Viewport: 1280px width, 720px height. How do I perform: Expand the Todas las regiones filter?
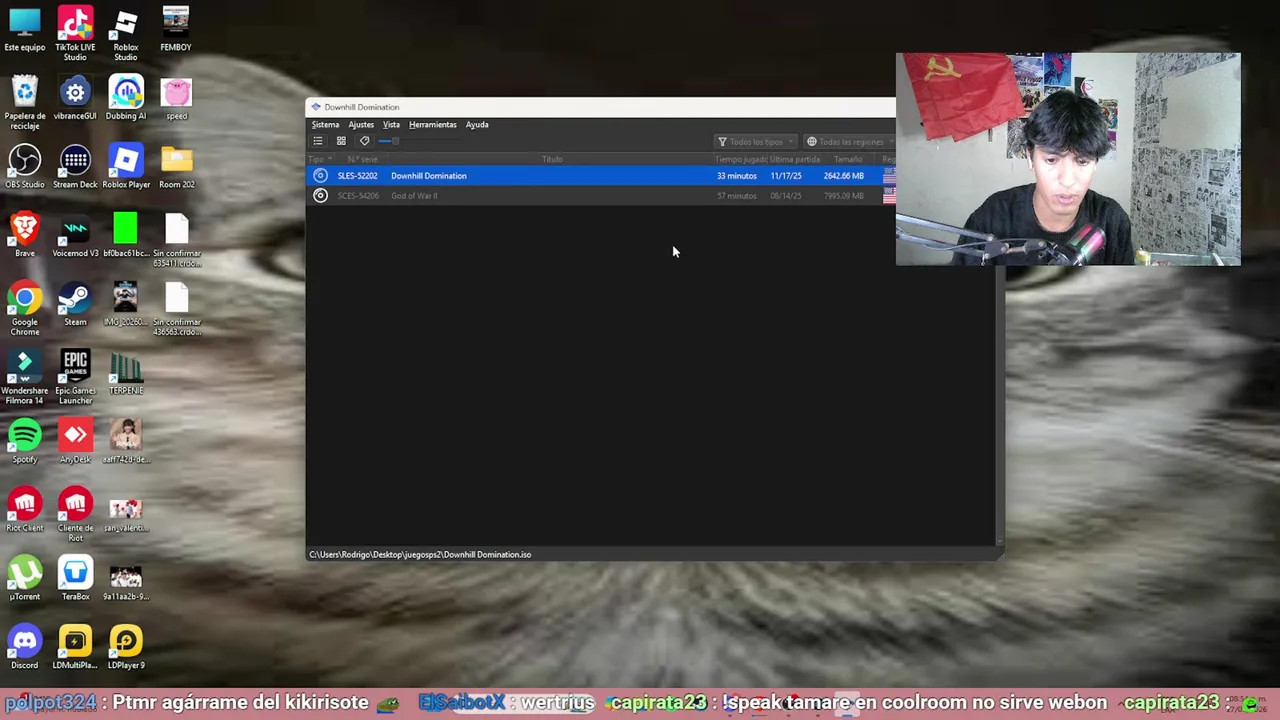851,142
